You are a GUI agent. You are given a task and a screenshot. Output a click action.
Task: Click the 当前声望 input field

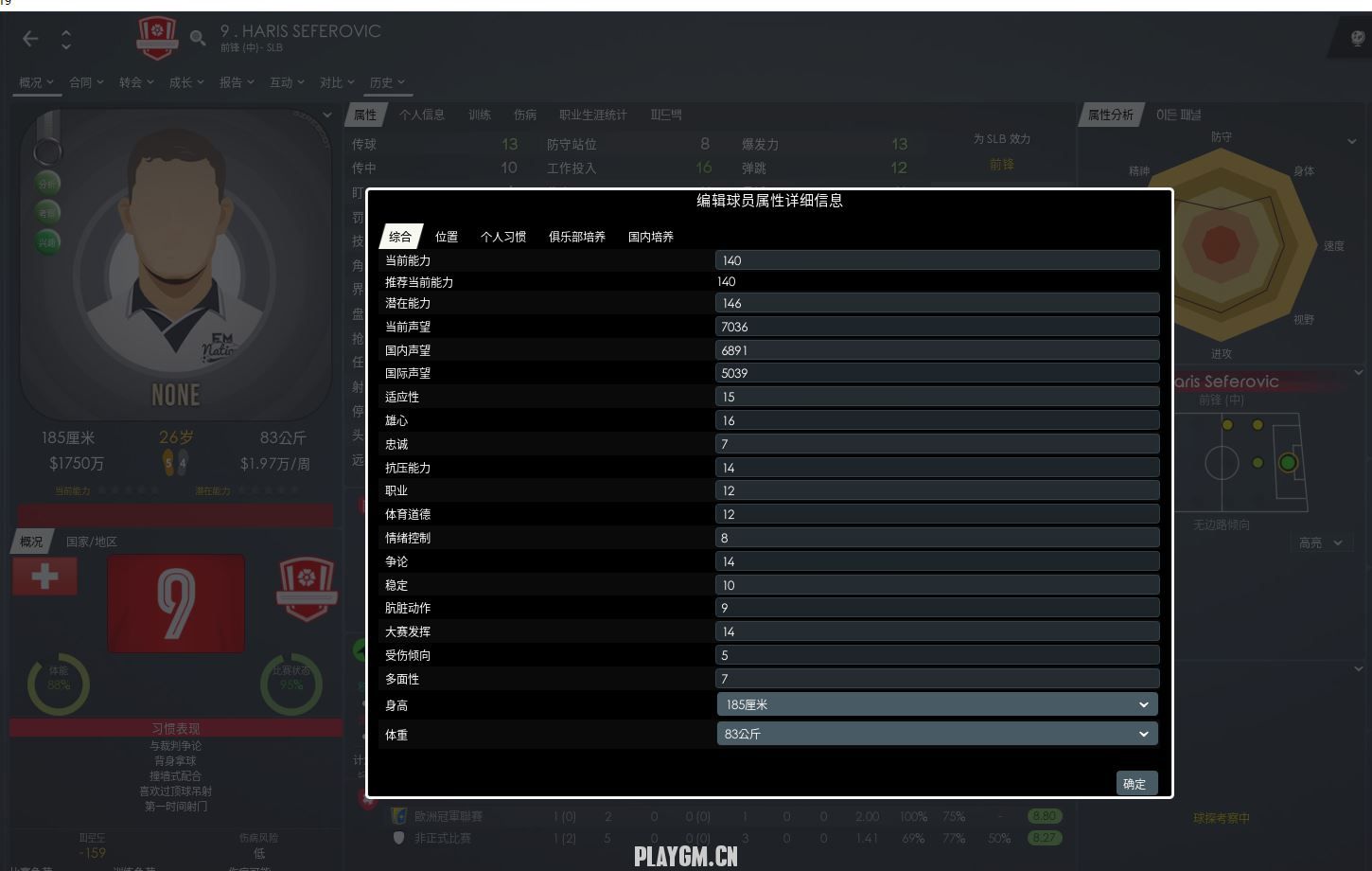click(x=938, y=327)
